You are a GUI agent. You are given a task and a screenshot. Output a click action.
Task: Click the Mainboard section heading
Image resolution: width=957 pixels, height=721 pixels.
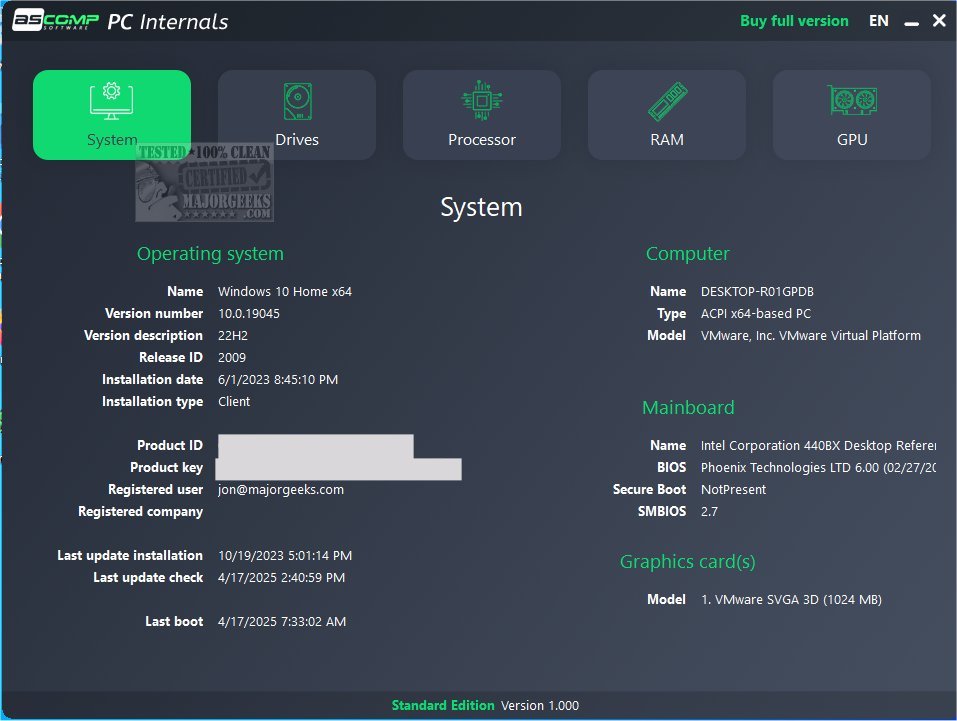click(x=688, y=407)
